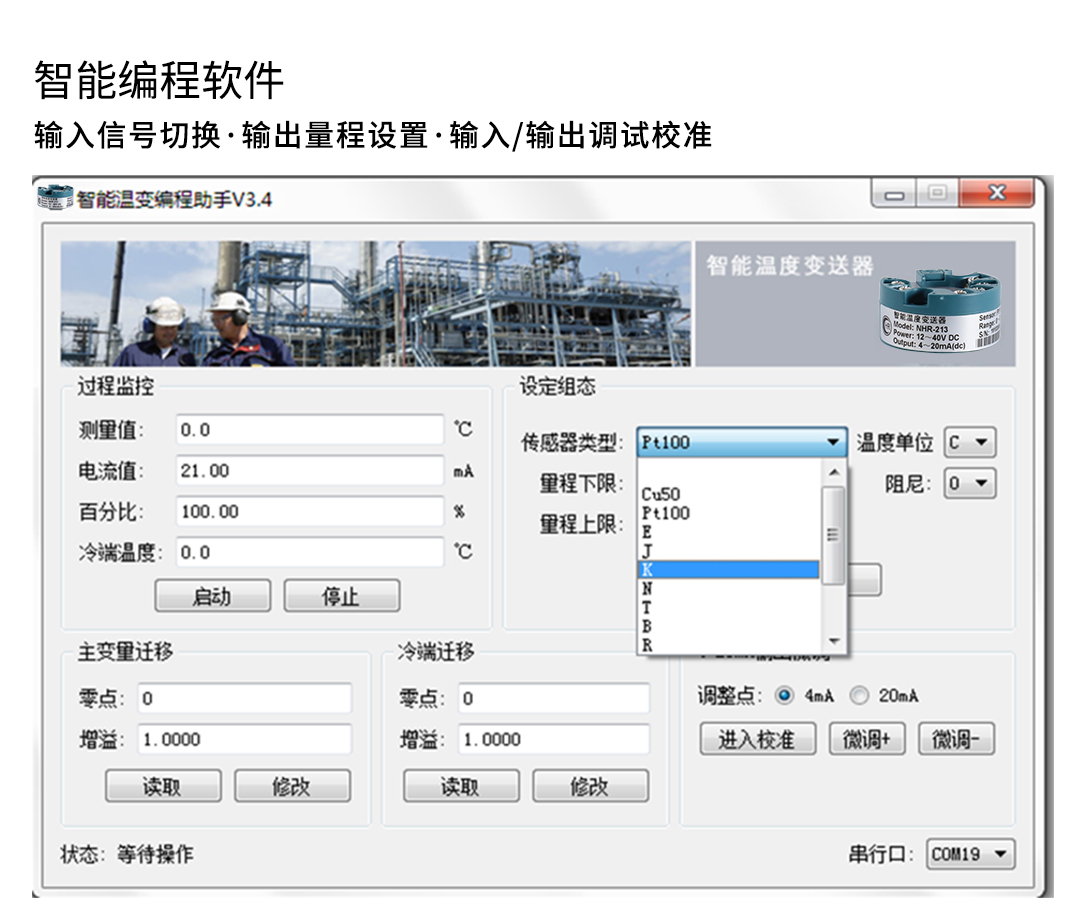Choose K from the sensor type list
The height and width of the screenshot is (921, 1080).
pos(728,570)
